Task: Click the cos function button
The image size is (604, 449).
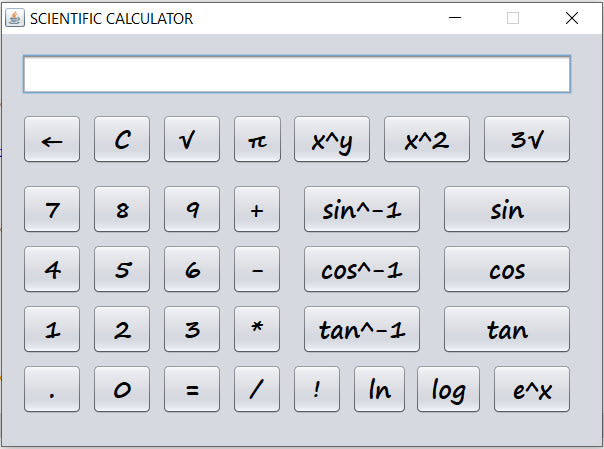Action: (x=507, y=269)
